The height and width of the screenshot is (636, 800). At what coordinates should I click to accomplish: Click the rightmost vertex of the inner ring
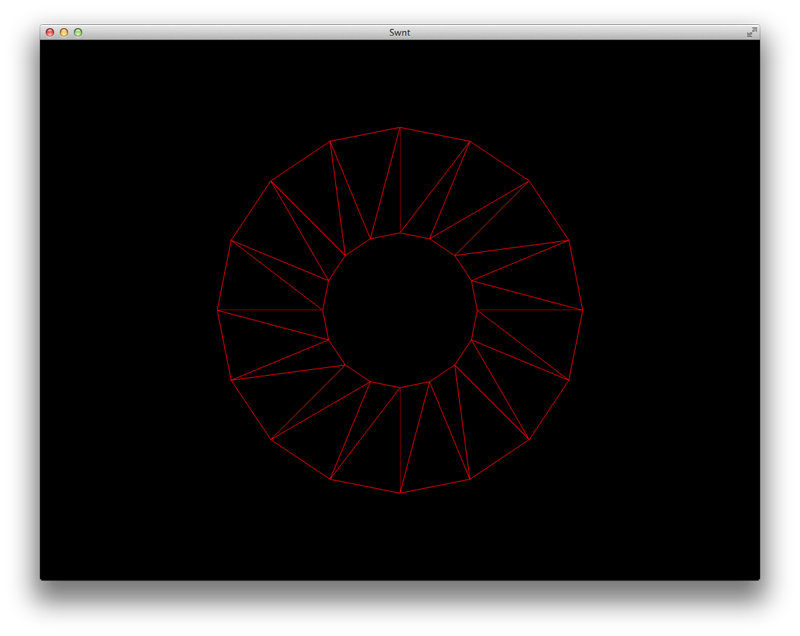(x=477, y=310)
